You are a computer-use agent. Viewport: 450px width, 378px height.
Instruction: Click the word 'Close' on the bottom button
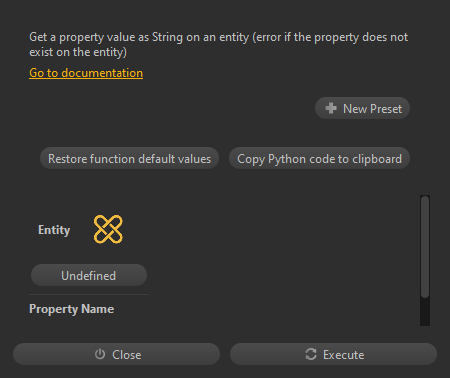click(x=127, y=355)
